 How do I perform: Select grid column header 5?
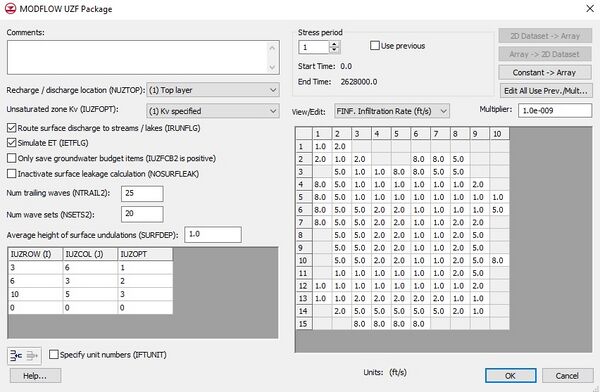point(401,134)
